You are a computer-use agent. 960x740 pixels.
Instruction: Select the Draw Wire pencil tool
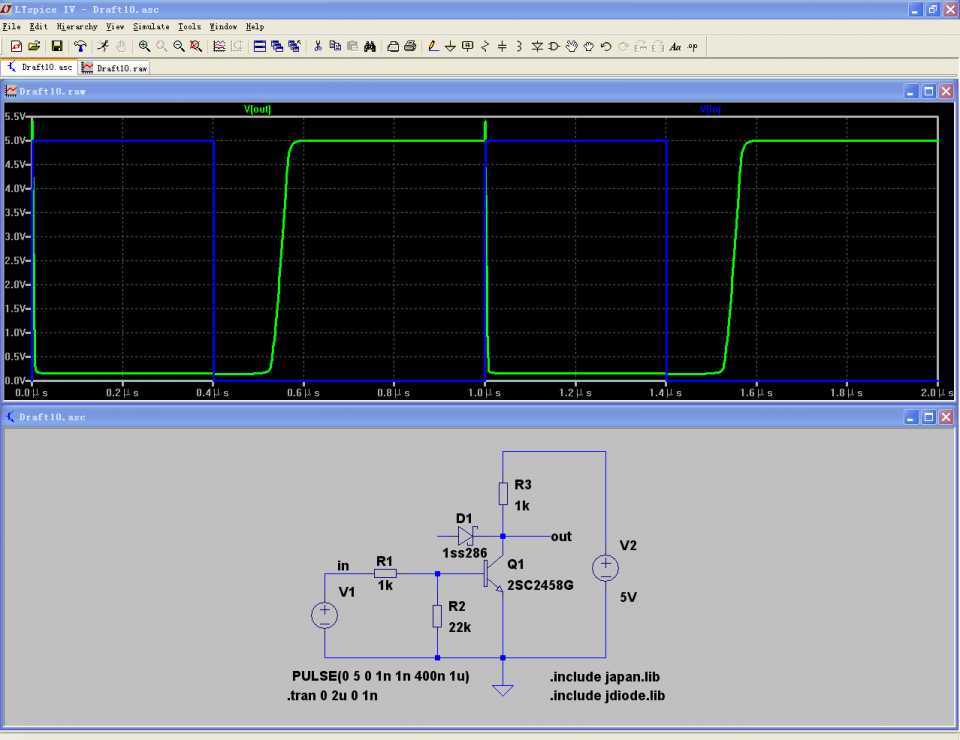[x=433, y=46]
